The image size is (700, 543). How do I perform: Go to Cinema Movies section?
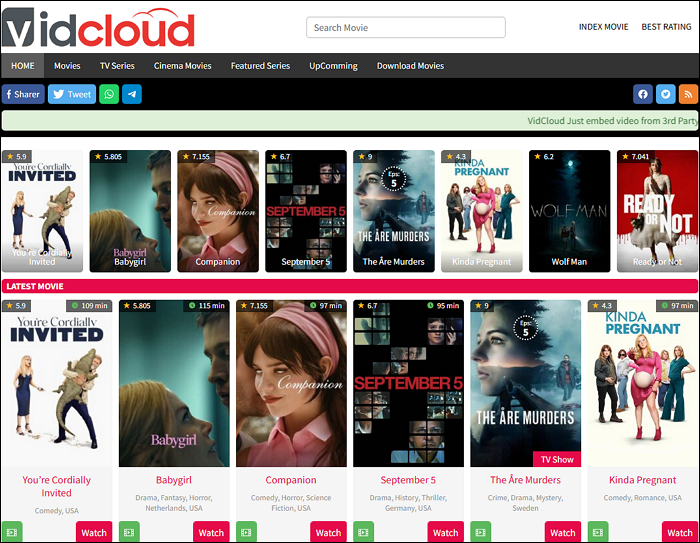[182, 66]
